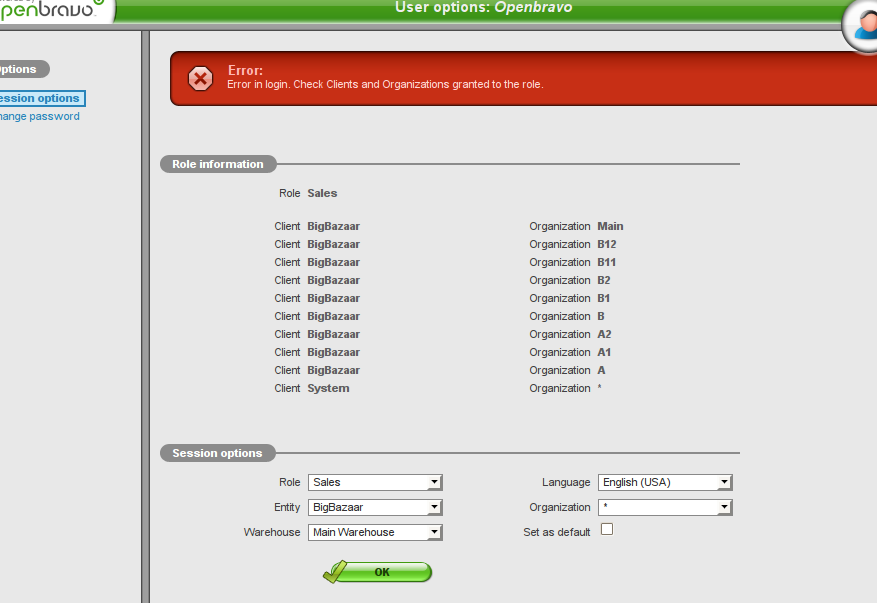
Task: Click the red error X icon
Action: tap(201, 79)
